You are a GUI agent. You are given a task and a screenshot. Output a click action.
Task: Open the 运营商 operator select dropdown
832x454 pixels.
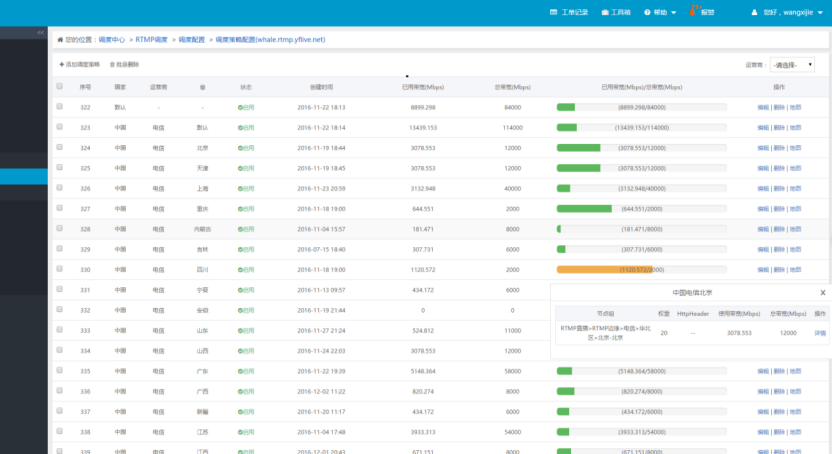pos(792,65)
